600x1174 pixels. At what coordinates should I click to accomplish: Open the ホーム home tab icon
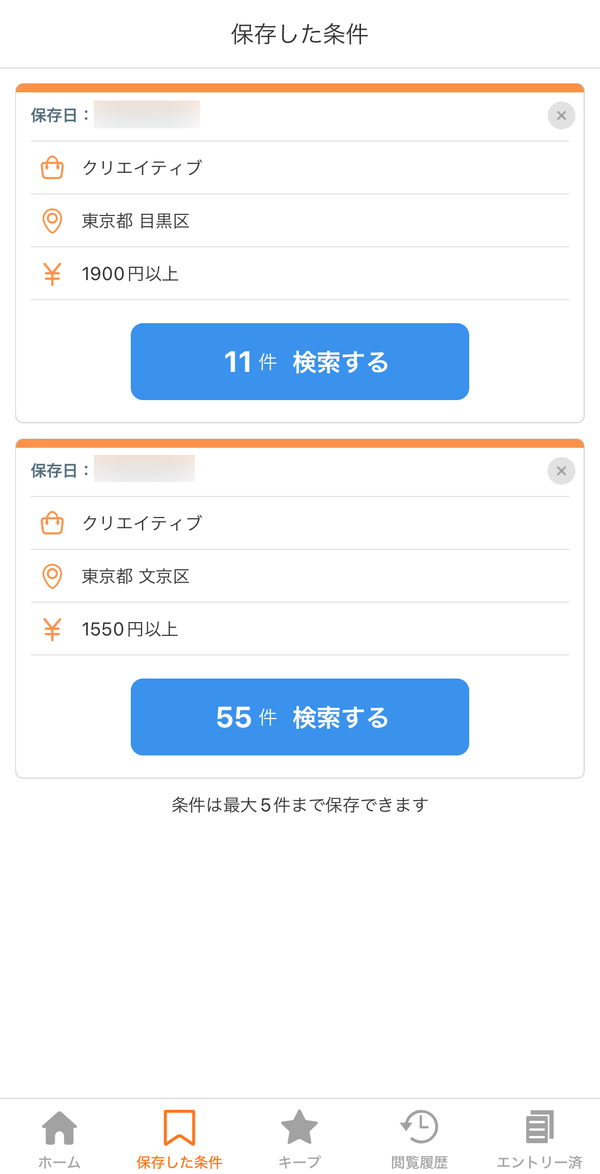click(59, 1128)
